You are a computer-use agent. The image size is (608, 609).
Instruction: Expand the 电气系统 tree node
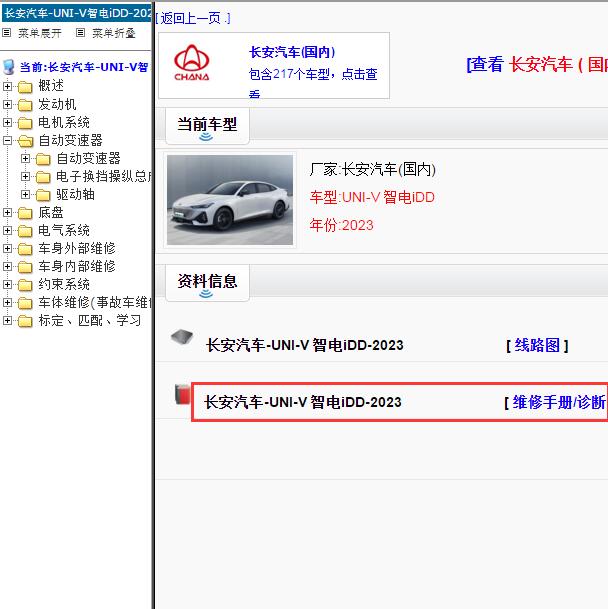(x=7, y=230)
